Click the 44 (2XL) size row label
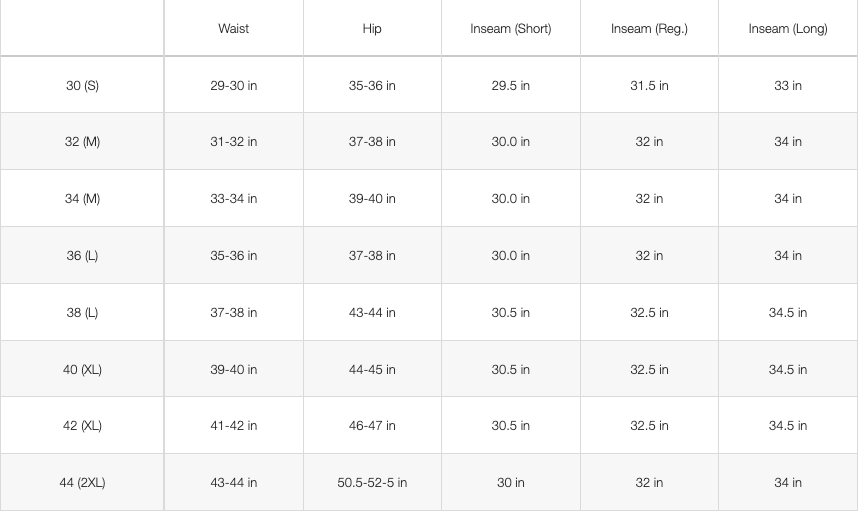Viewport: 859px width, 511px height. point(82,483)
